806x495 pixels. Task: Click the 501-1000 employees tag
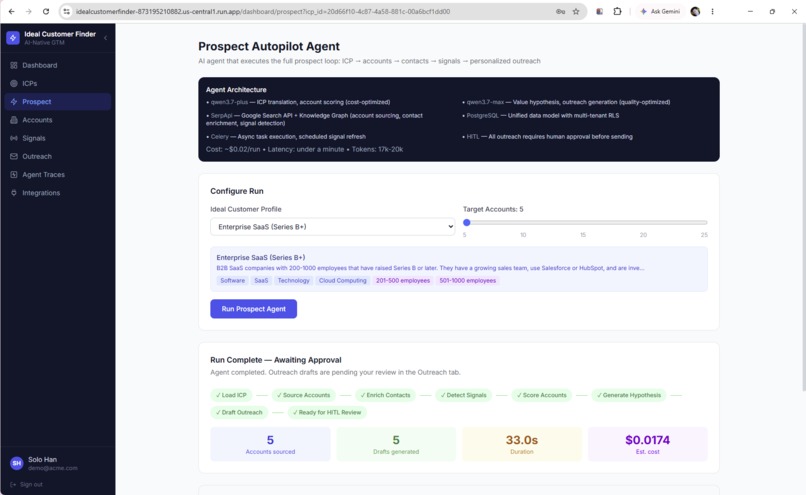(467, 281)
